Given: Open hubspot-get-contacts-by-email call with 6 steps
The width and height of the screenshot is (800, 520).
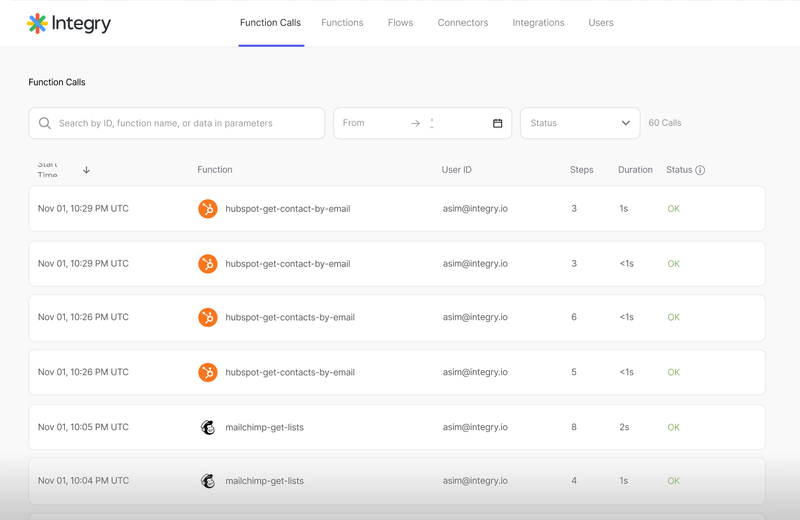Looking at the screenshot, I should [397, 317].
